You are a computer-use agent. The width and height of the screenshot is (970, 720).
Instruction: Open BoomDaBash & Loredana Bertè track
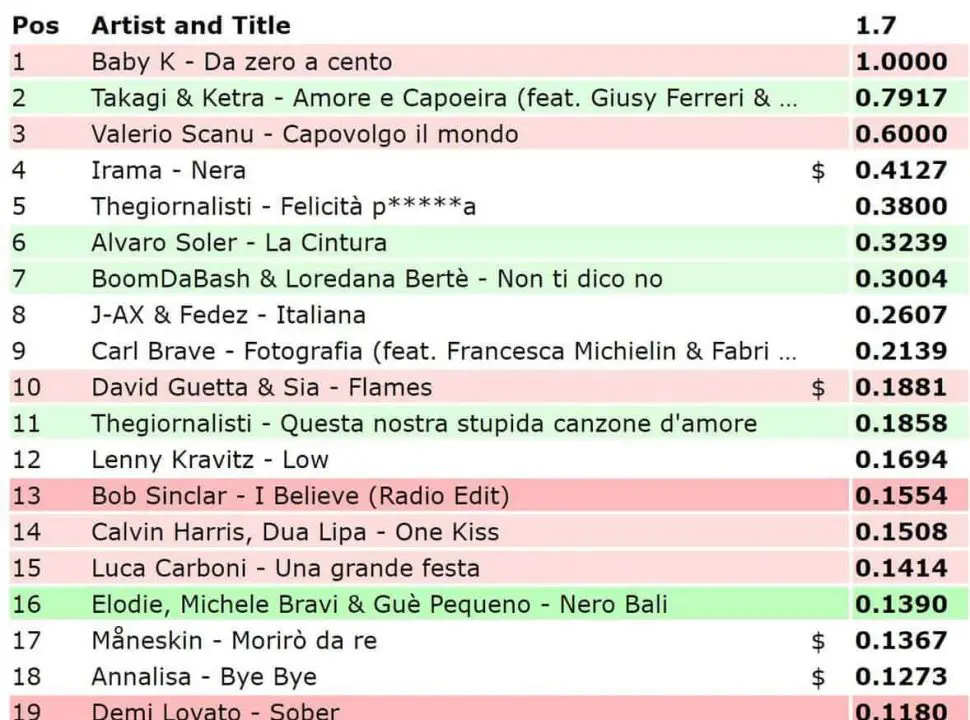[x=377, y=279]
